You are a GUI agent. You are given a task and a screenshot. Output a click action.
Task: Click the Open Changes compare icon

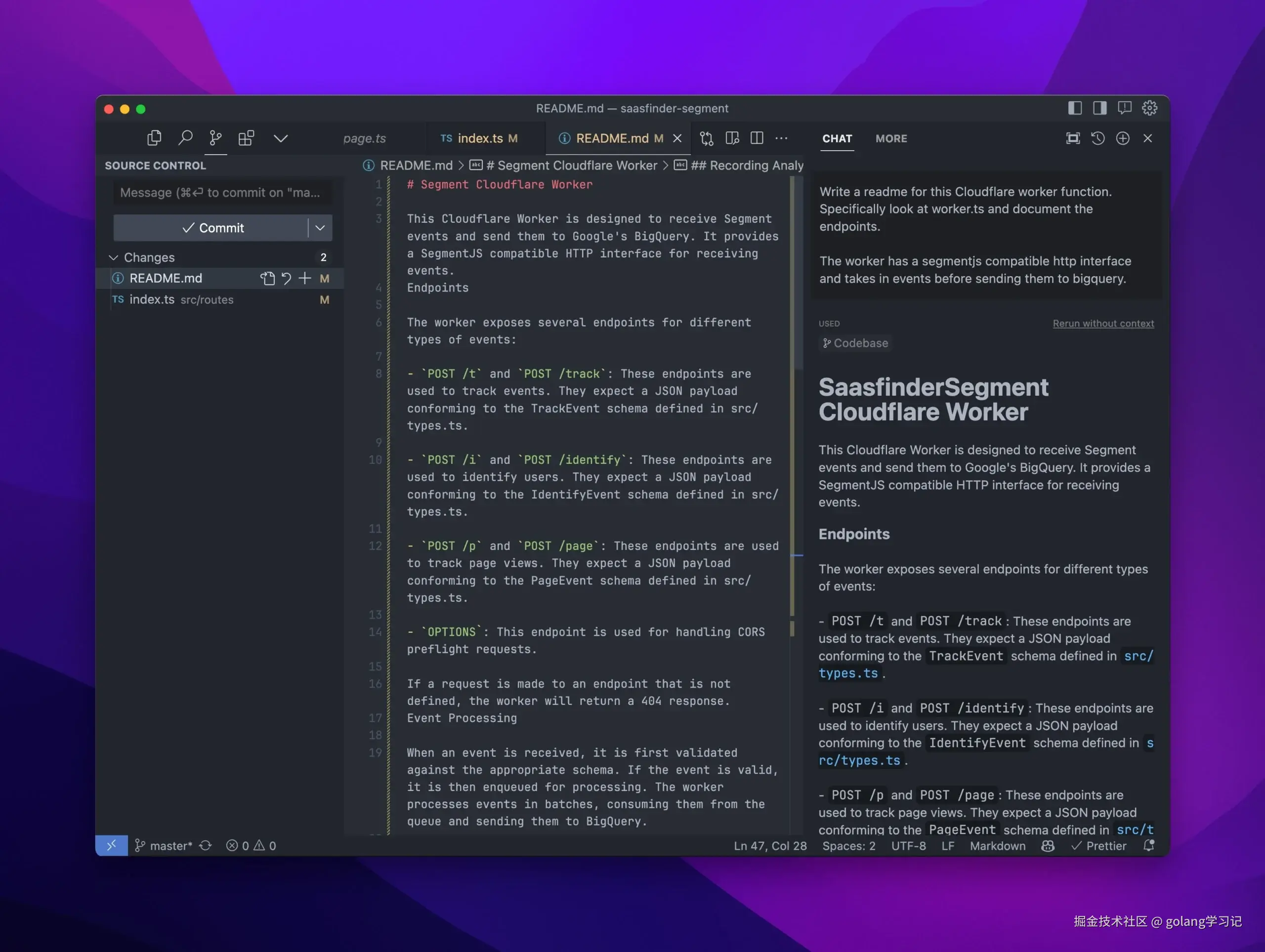point(706,138)
